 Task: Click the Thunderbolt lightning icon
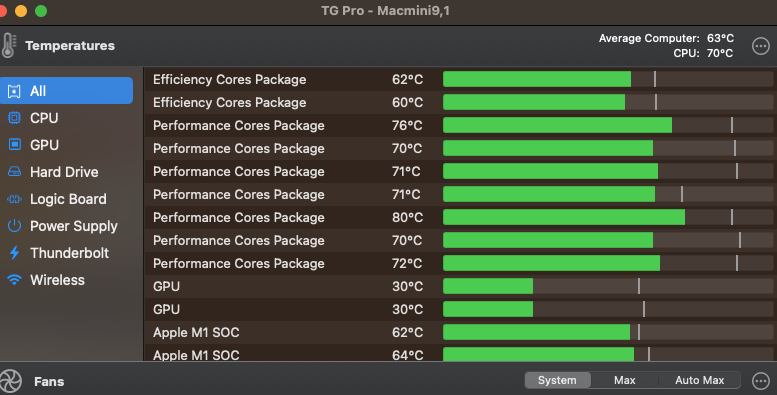click(x=14, y=253)
